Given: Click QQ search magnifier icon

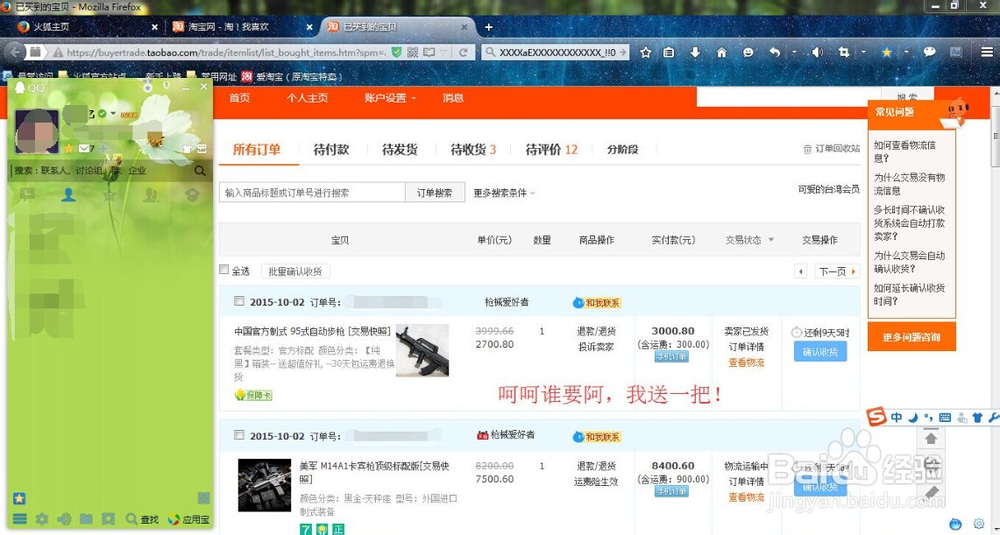Looking at the screenshot, I should click(200, 171).
